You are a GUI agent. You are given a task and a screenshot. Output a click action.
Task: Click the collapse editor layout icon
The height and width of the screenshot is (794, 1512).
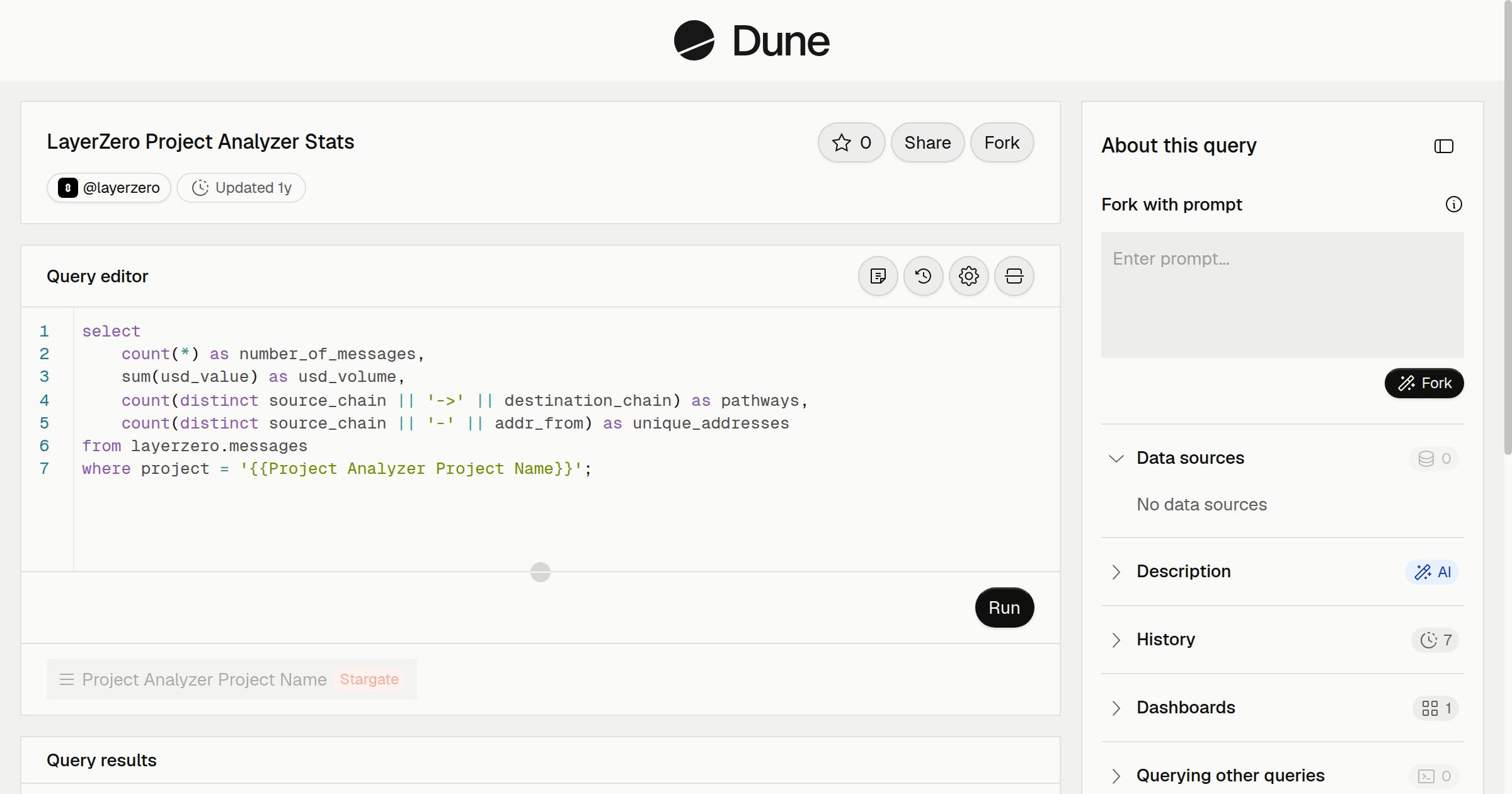click(x=1014, y=276)
